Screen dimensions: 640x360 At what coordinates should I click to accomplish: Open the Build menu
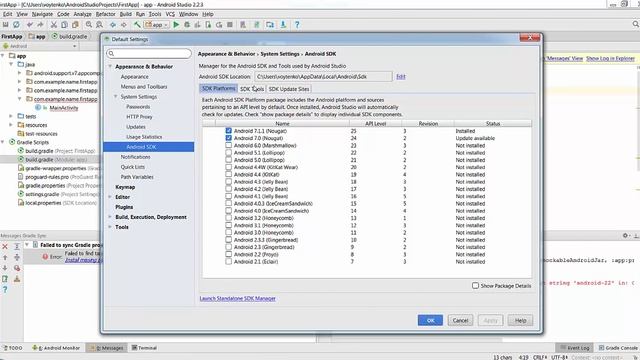coord(125,14)
